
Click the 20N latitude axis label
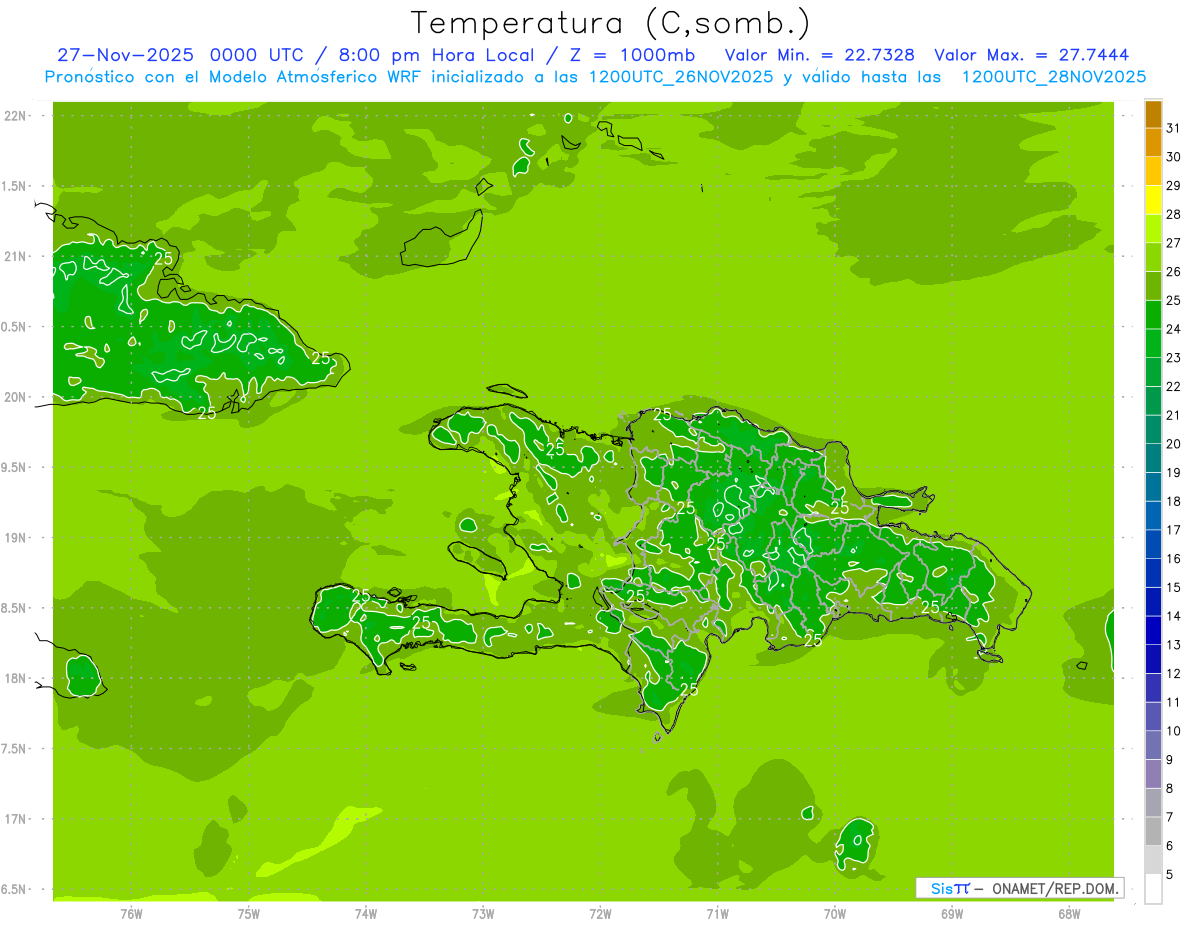pos(15,397)
